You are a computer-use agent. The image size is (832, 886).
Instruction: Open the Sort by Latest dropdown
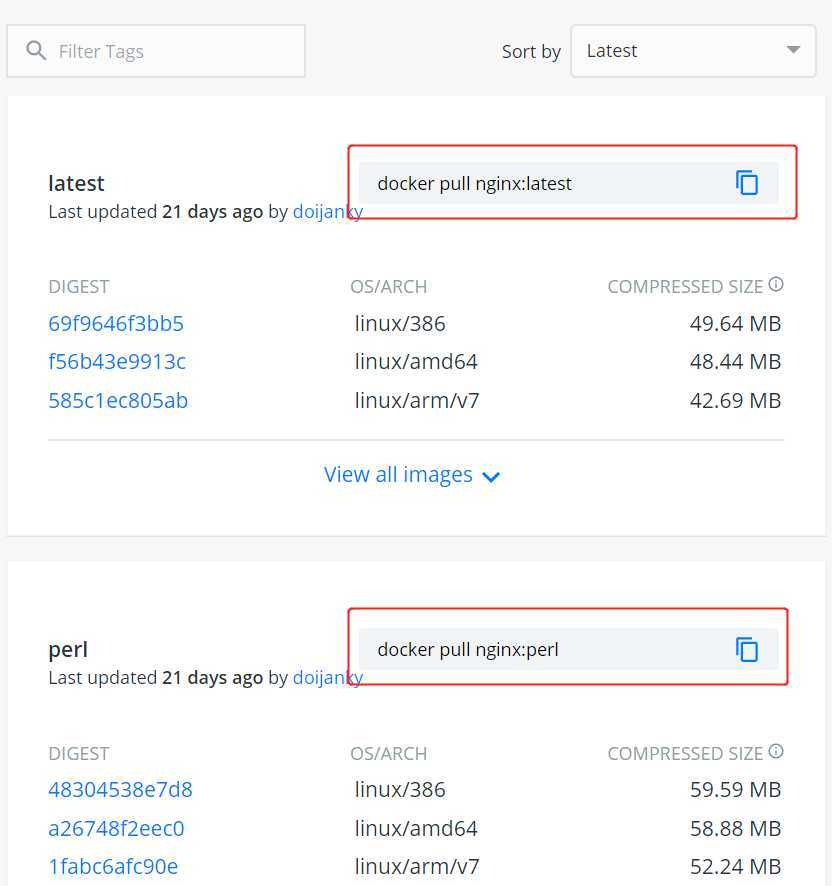(693, 51)
